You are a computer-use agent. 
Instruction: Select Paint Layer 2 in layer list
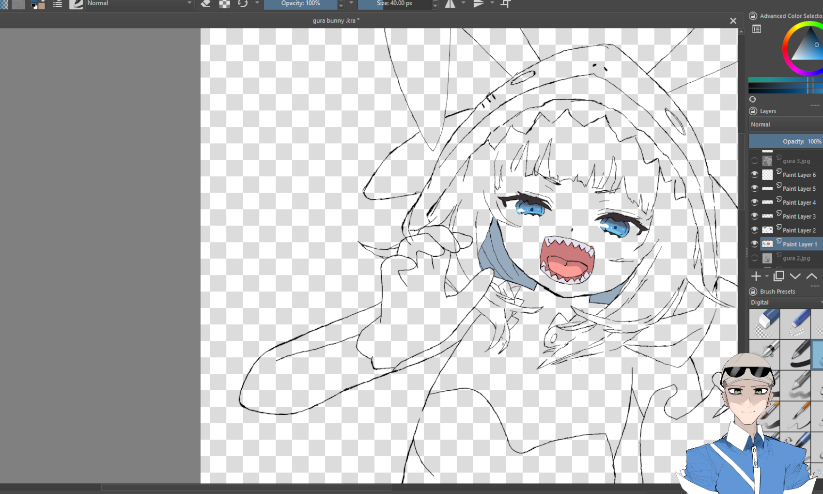coord(799,230)
